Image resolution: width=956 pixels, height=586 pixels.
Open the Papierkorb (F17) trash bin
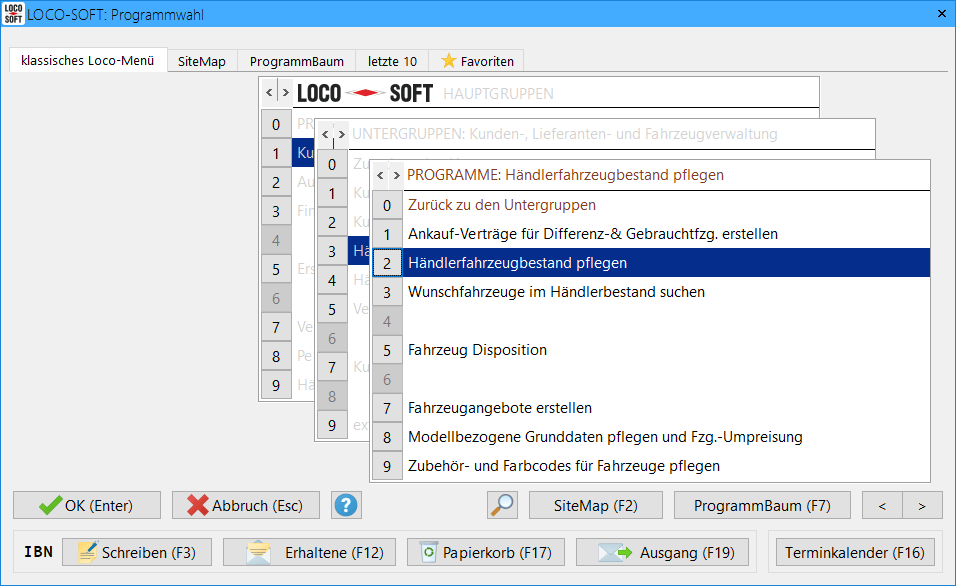(x=486, y=552)
